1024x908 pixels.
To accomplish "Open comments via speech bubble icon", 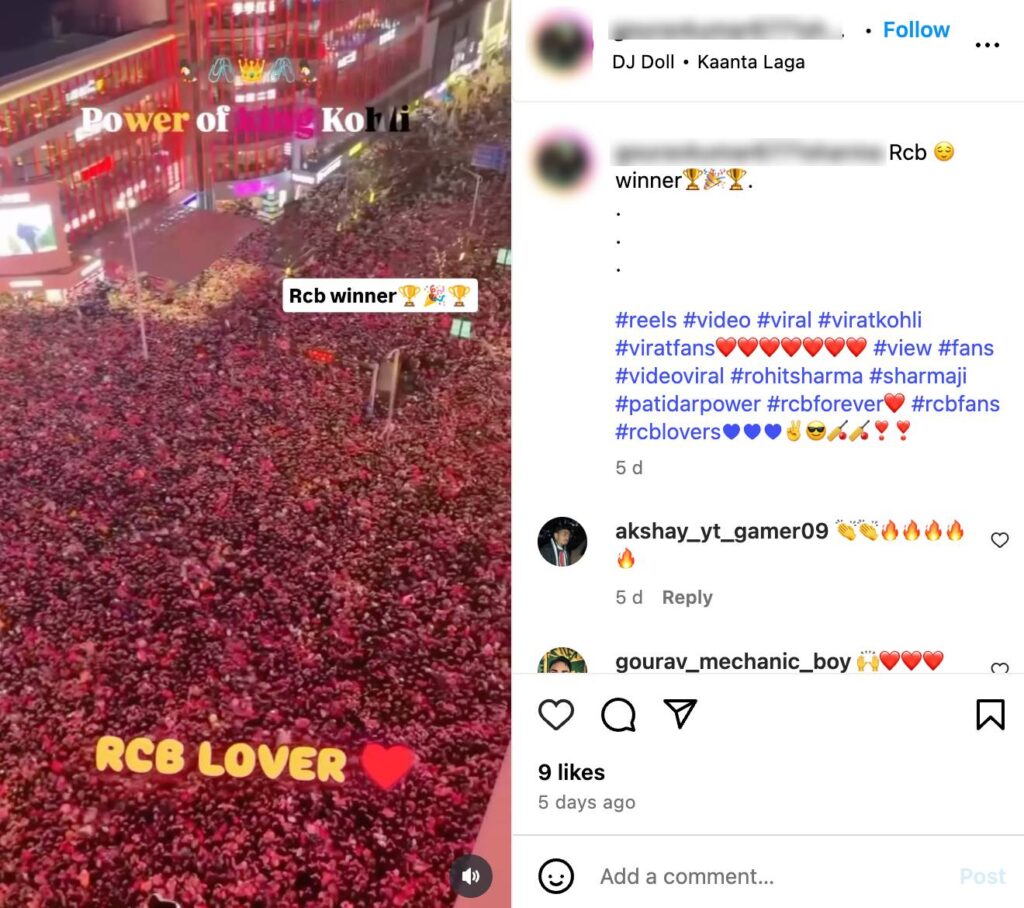I will coord(618,715).
